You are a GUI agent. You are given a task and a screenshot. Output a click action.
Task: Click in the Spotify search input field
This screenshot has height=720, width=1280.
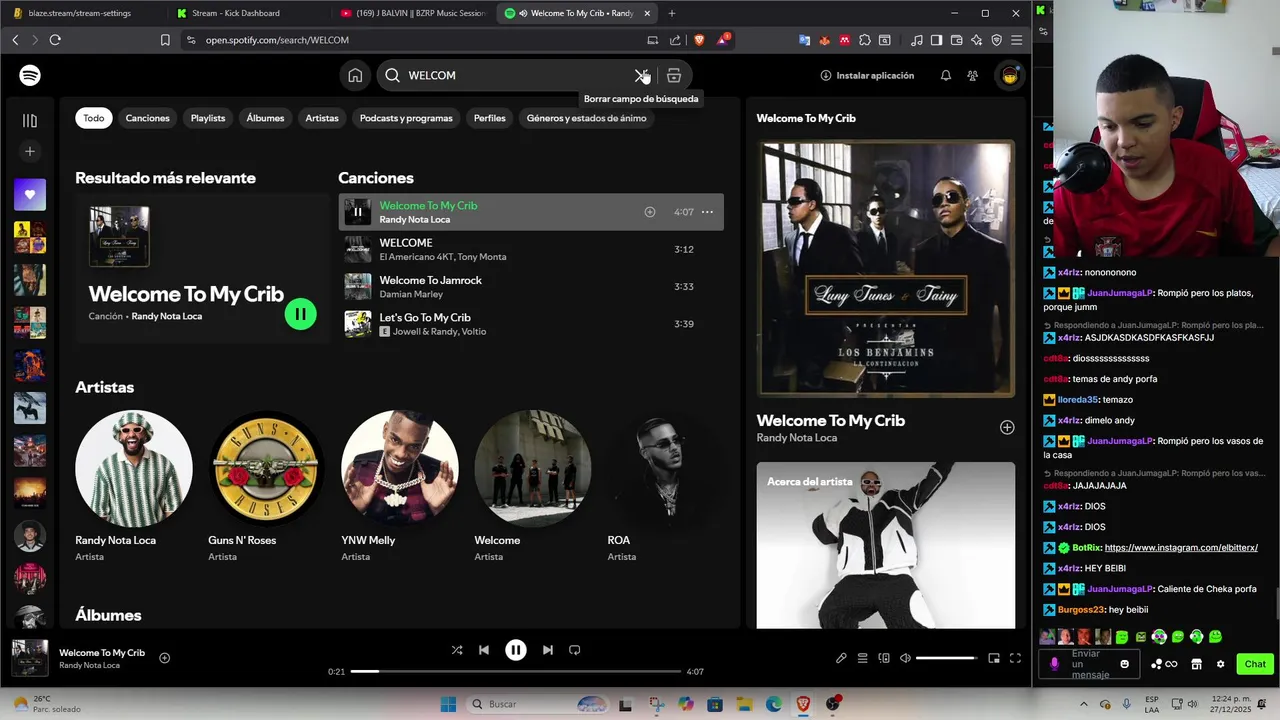[x=517, y=75]
